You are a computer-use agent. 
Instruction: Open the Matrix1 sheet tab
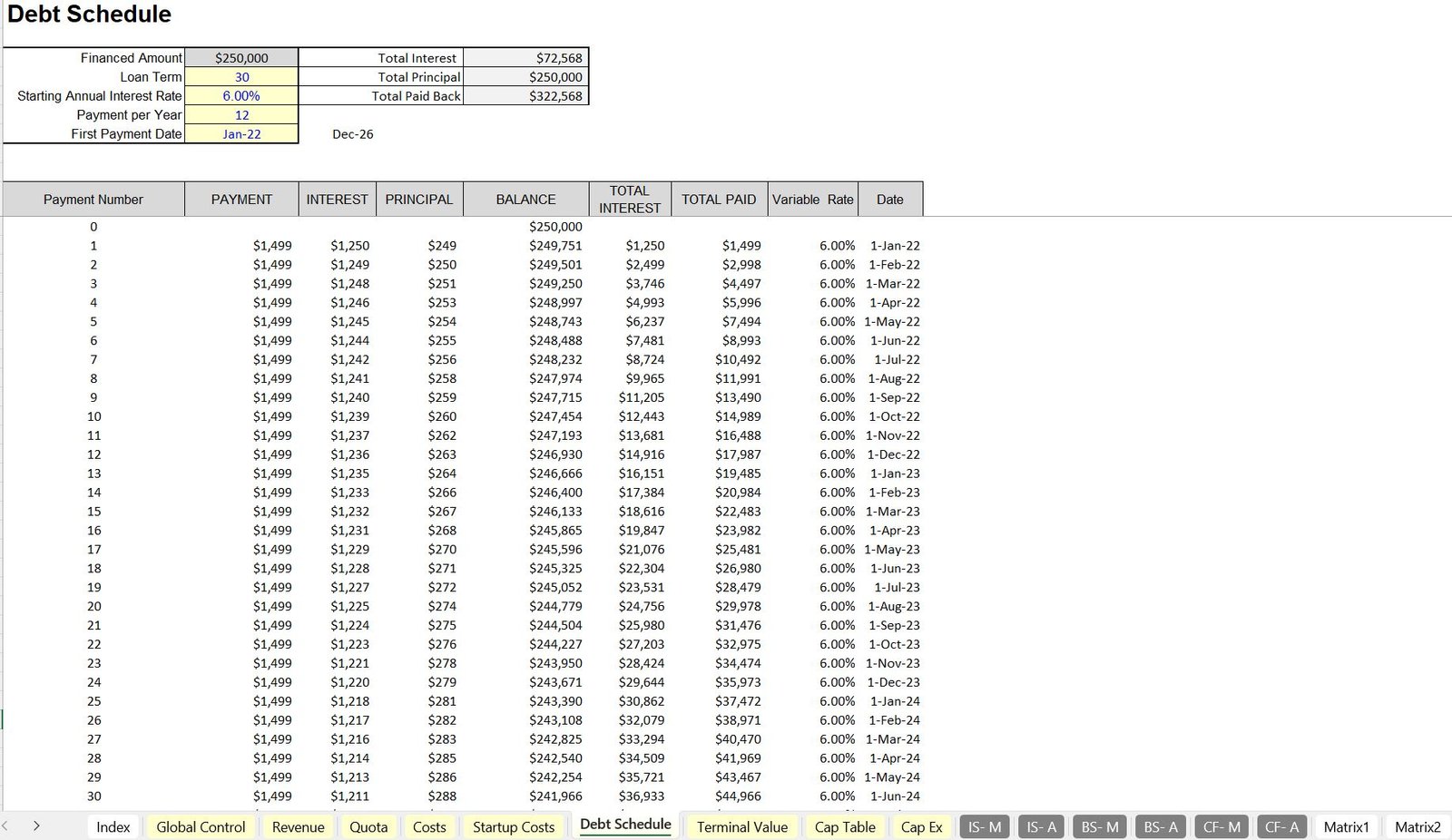click(1346, 826)
